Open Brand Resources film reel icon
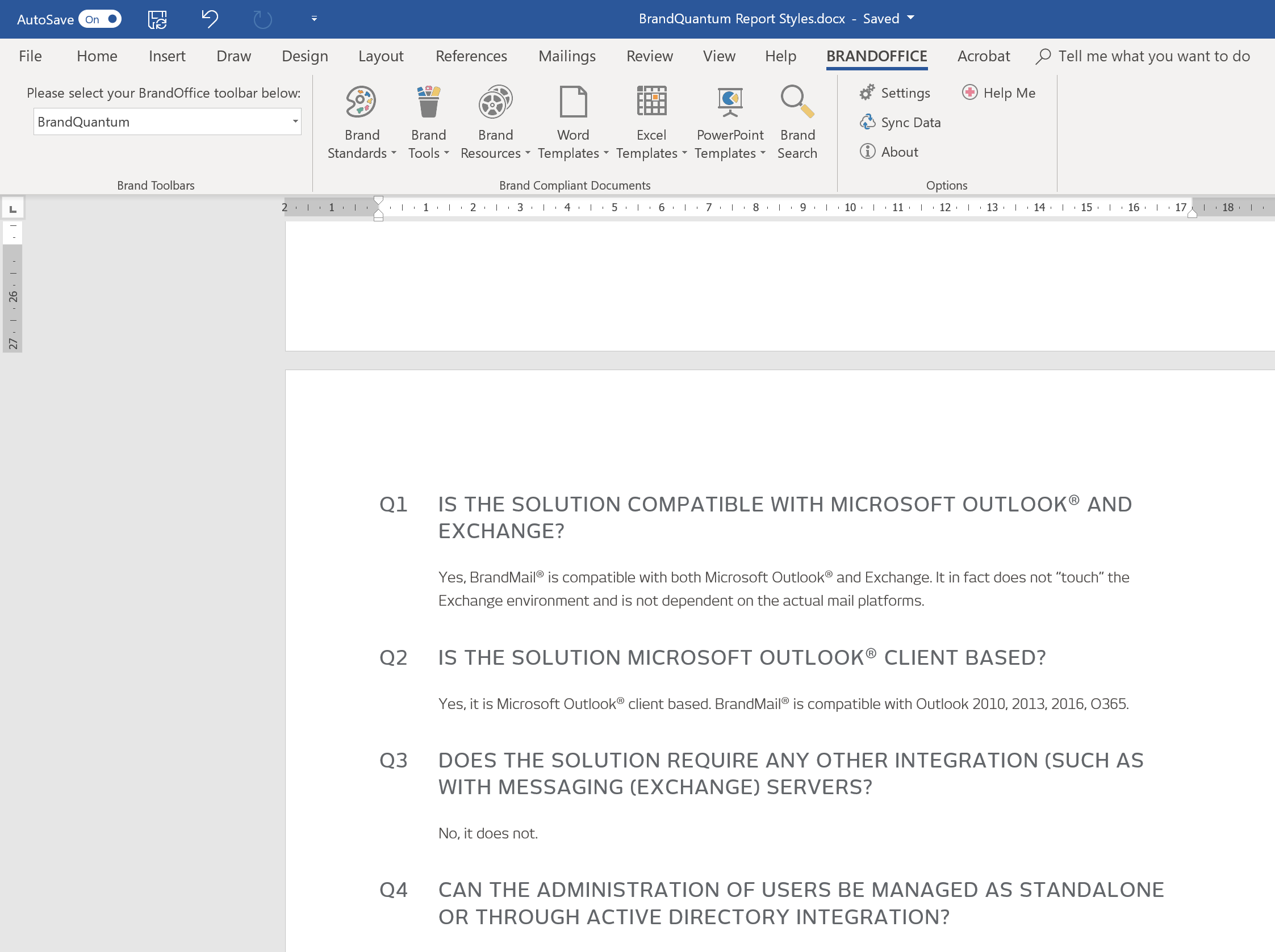This screenshot has width=1275, height=952. [495, 103]
